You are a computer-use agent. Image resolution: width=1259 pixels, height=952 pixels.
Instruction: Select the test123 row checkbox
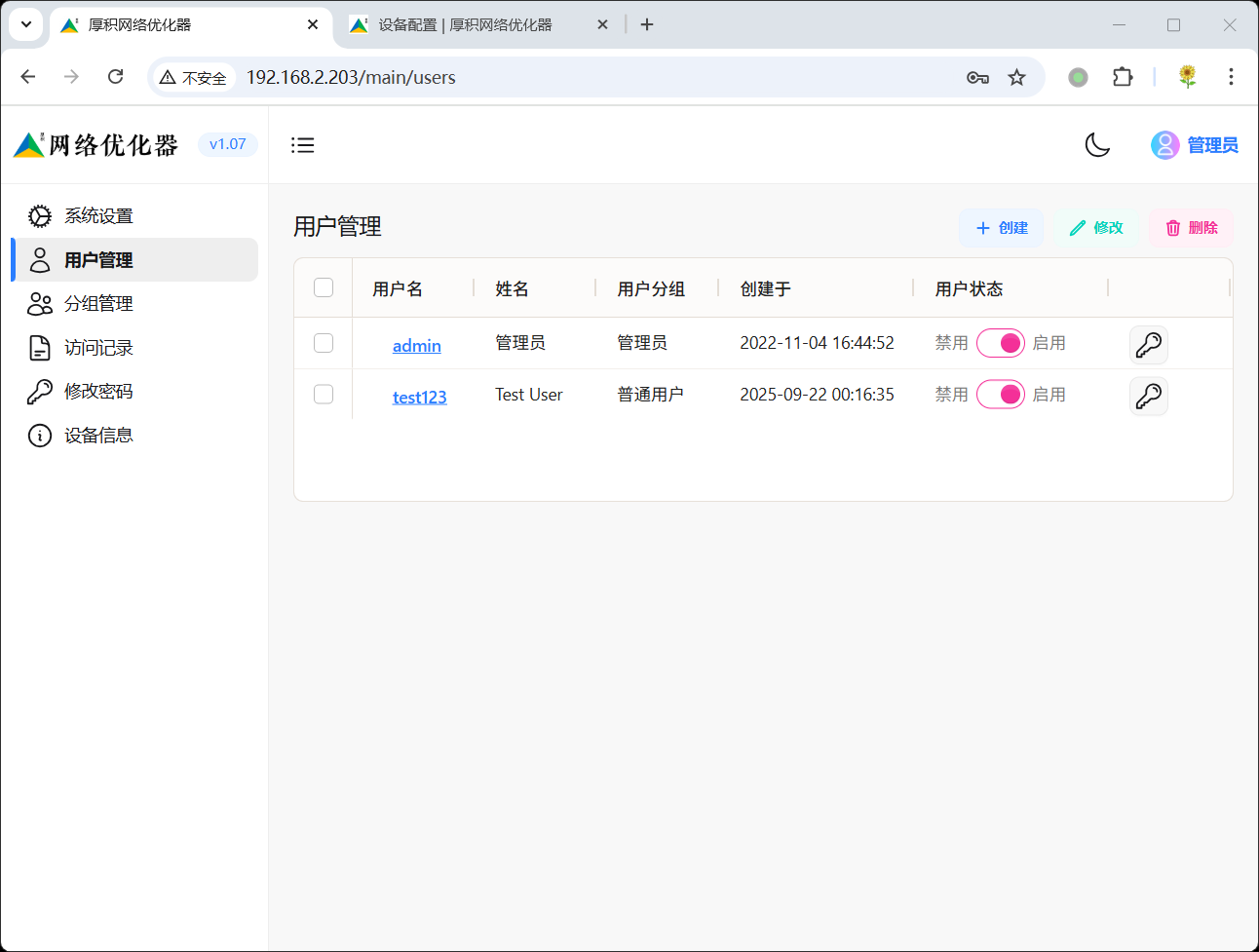324,394
